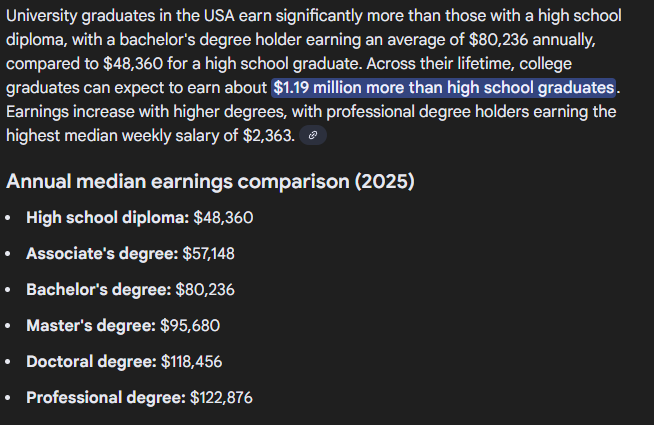
Task: Click the $95,680 earnings value
Action: [x=190, y=326]
